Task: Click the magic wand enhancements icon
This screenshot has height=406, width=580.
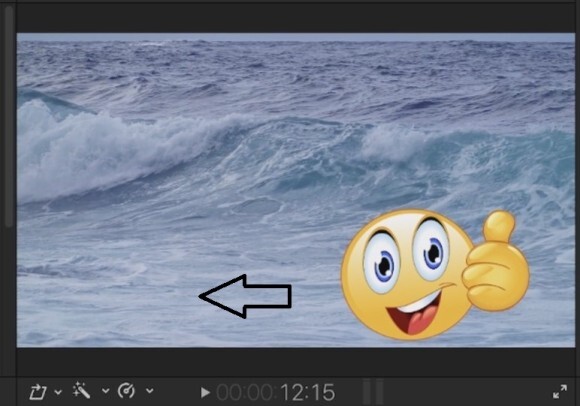Action: click(82, 390)
